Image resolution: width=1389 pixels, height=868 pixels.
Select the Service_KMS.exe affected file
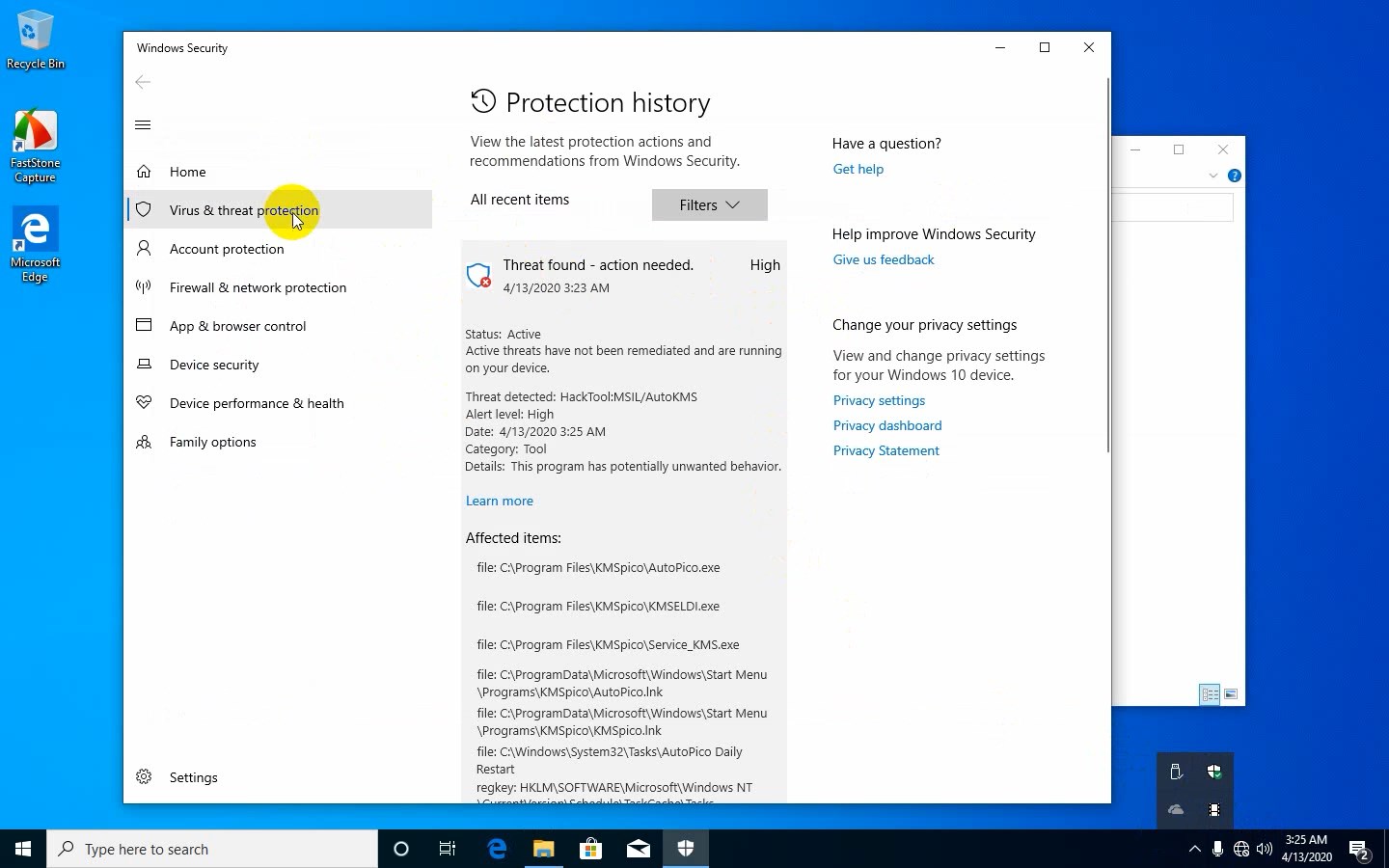608,645
